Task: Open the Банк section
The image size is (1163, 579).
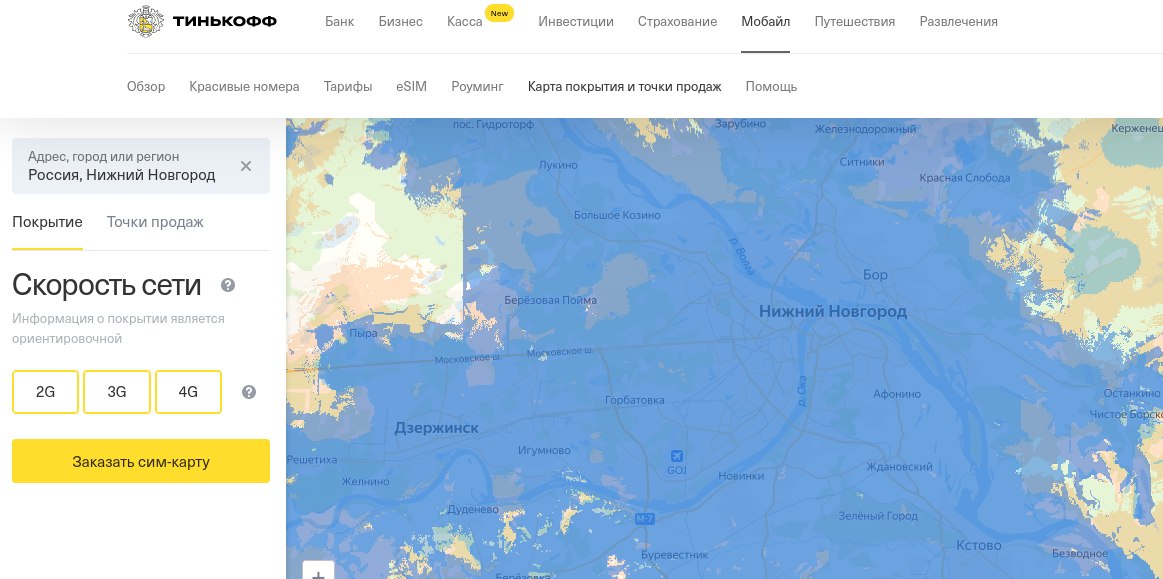Action: coord(340,21)
